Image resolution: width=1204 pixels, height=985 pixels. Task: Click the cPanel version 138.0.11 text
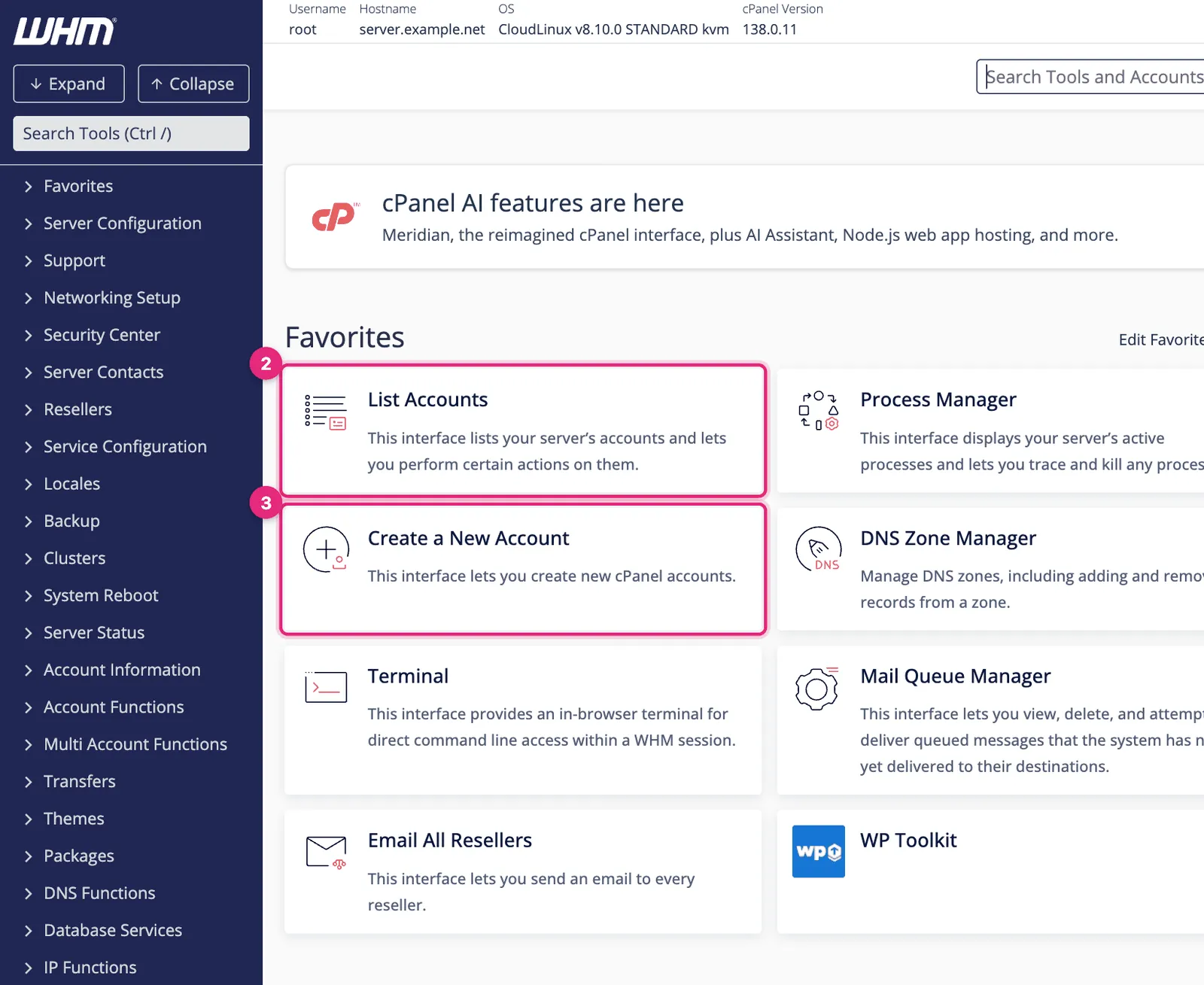coord(770,29)
